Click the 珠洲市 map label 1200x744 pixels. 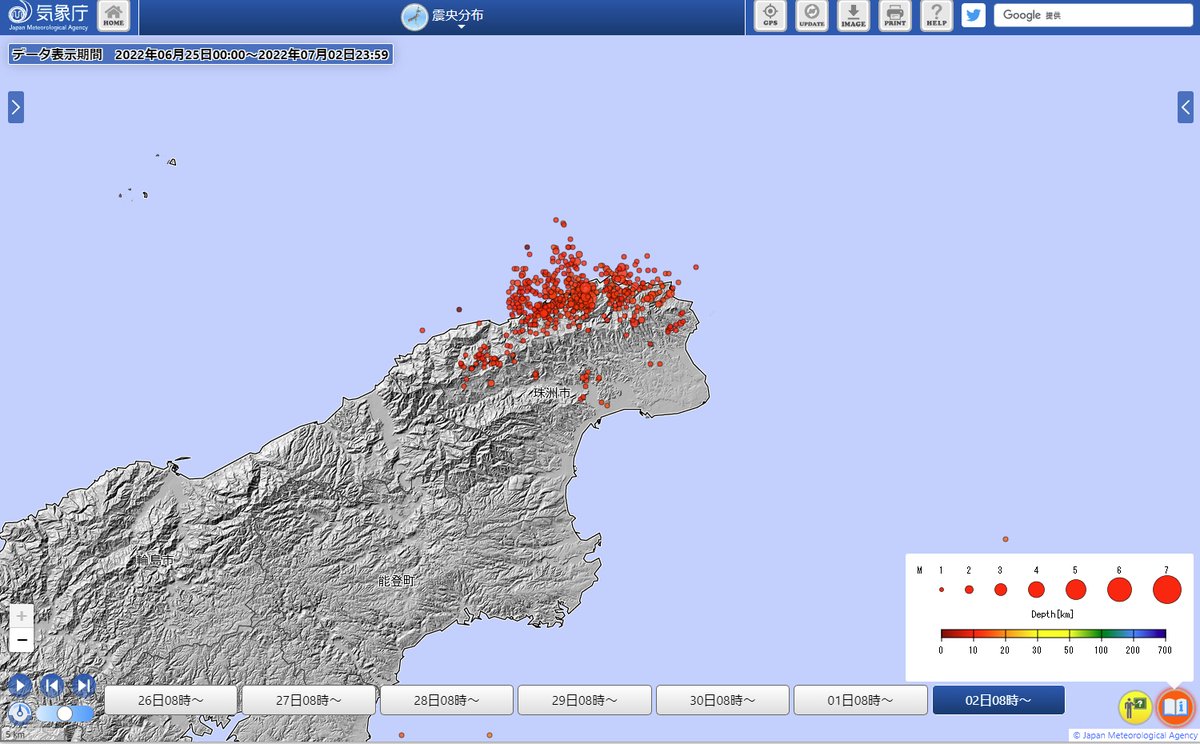click(x=552, y=394)
